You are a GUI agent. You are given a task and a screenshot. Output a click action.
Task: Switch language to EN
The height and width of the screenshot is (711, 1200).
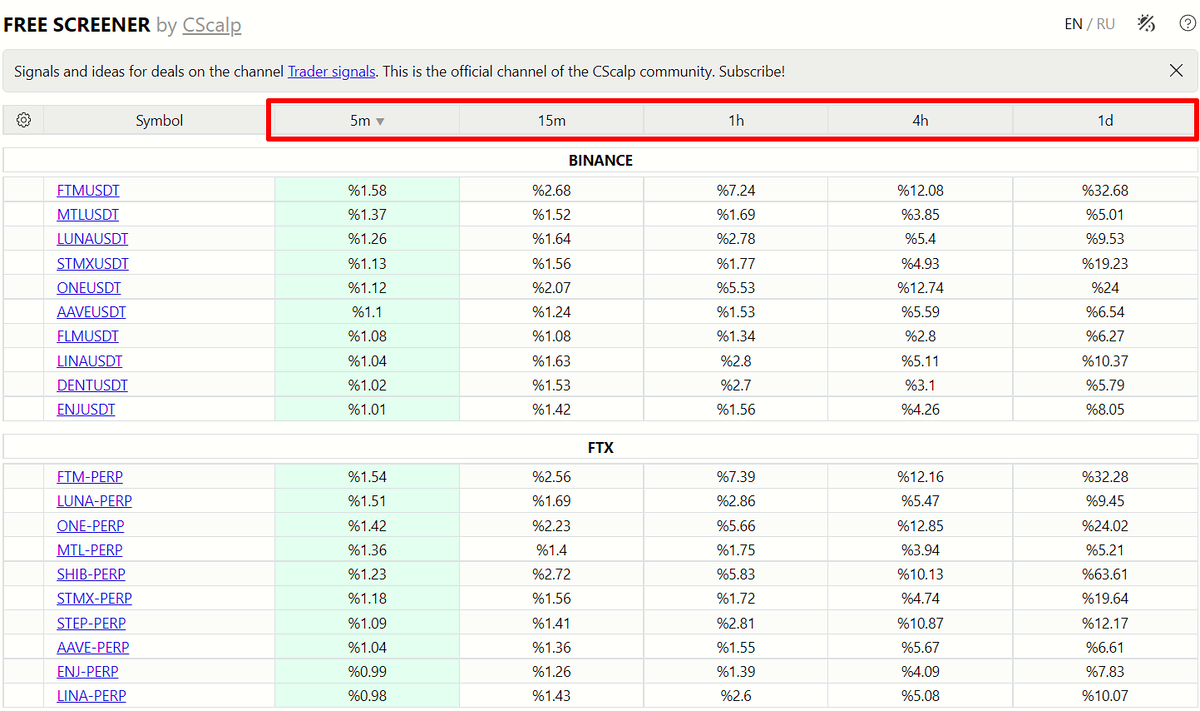coord(1073,24)
